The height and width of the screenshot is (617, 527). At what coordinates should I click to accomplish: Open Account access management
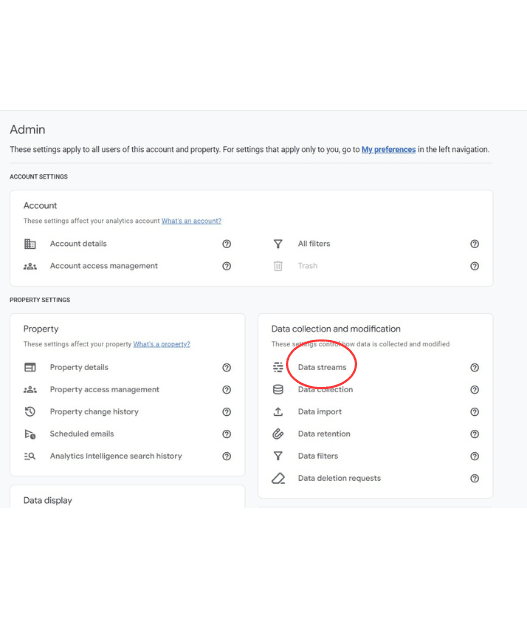[104, 266]
